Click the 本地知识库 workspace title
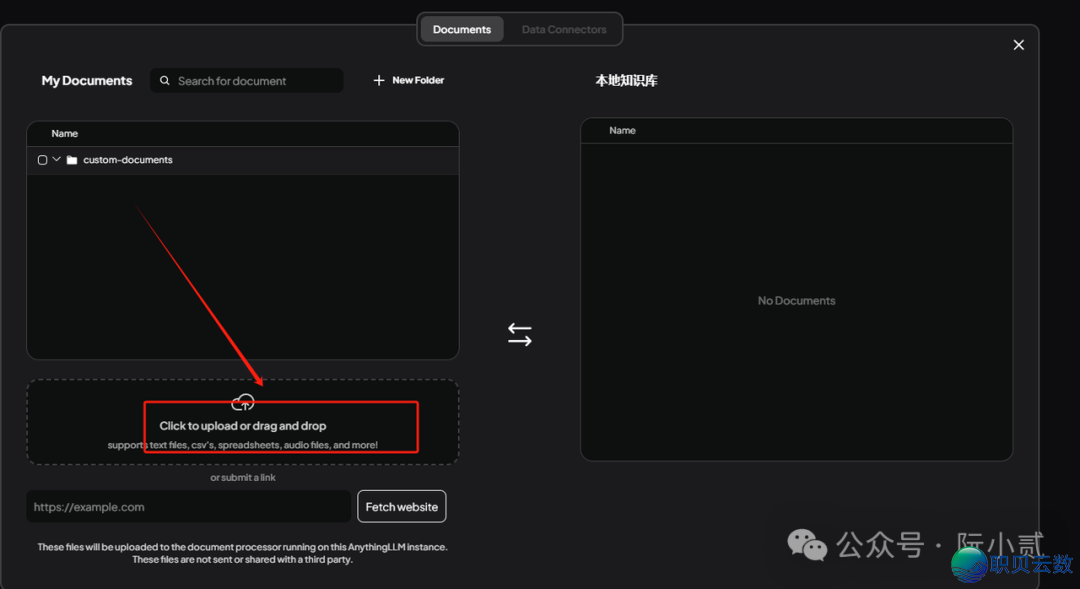This screenshot has width=1080, height=589. [x=626, y=81]
